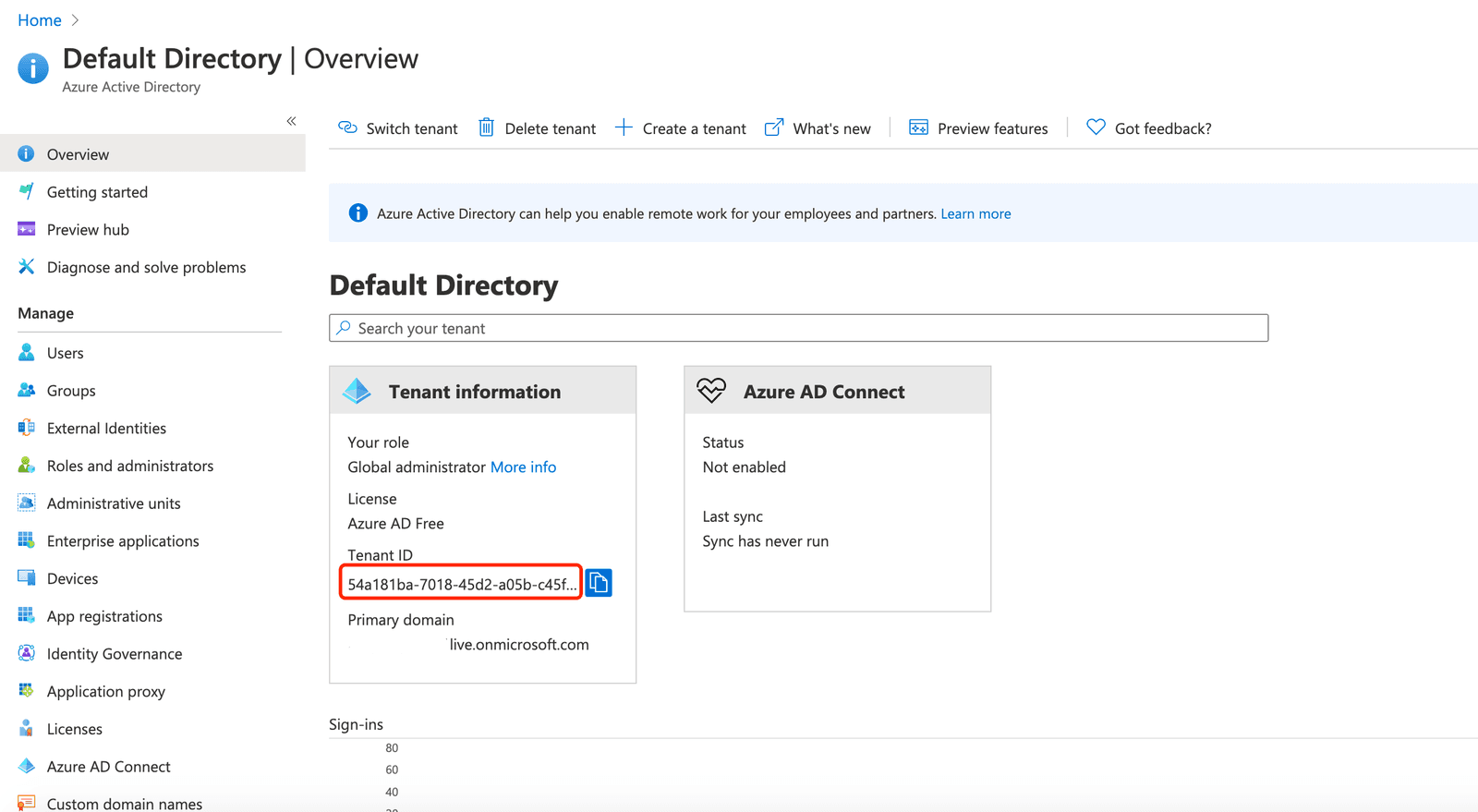This screenshot has width=1478, height=812.
Task: Click the Sign-ins chart heading
Action: 356,724
